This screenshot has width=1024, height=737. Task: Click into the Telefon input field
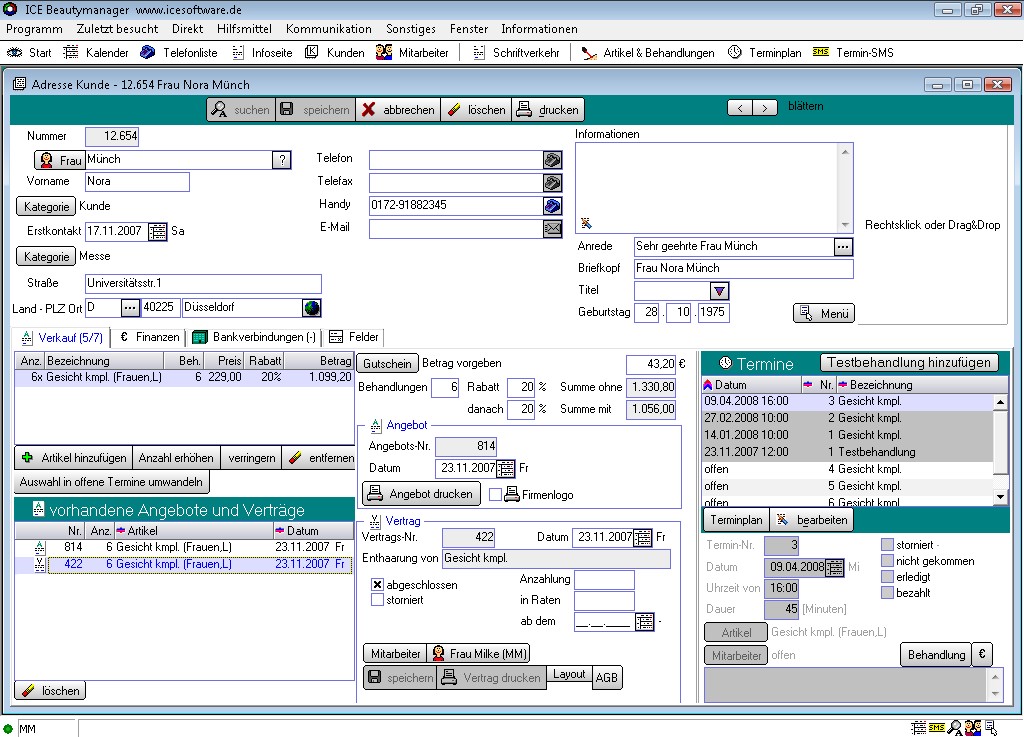pyautogui.click(x=455, y=160)
